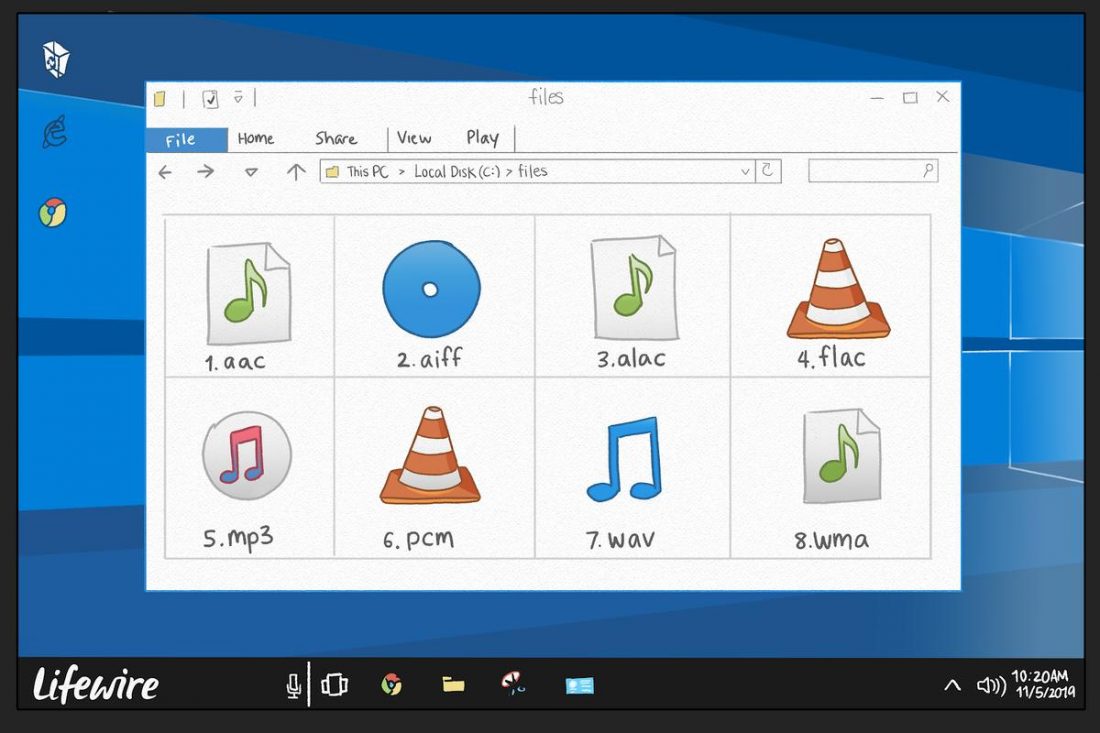This screenshot has width=1100, height=733.
Task: Expand the Quick Access Toolbar customization menu
Action: tap(238, 99)
